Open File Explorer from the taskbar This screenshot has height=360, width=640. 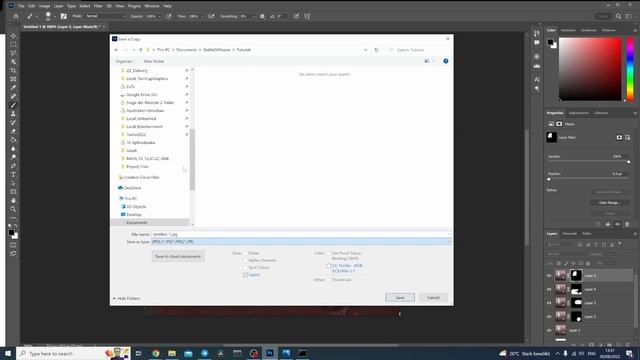pos(172,353)
